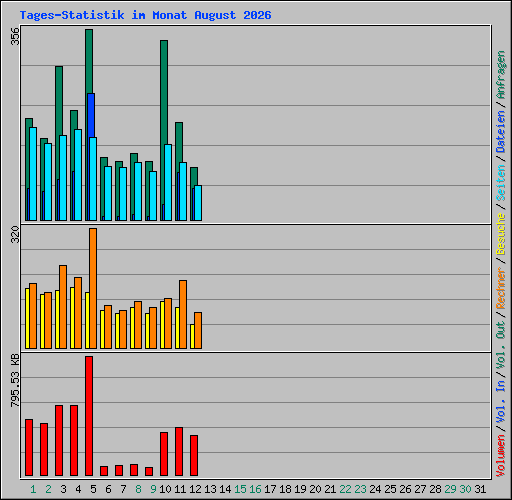Click the green weekend day 15 label
This screenshot has width=512, height=500.
[x=240, y=489]
